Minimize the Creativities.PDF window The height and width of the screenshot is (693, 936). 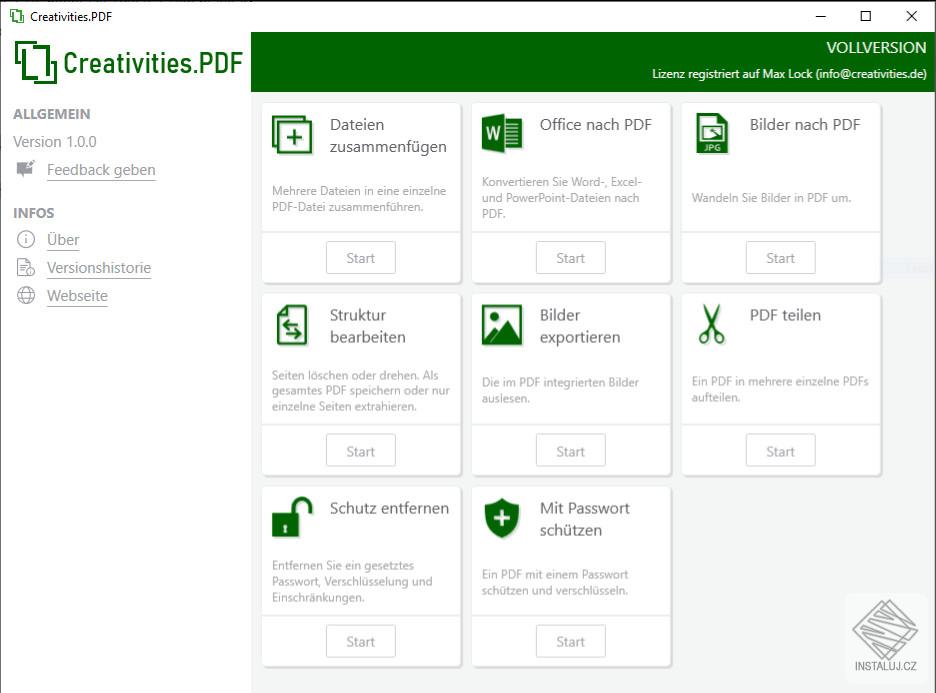(x=821, y=16)
